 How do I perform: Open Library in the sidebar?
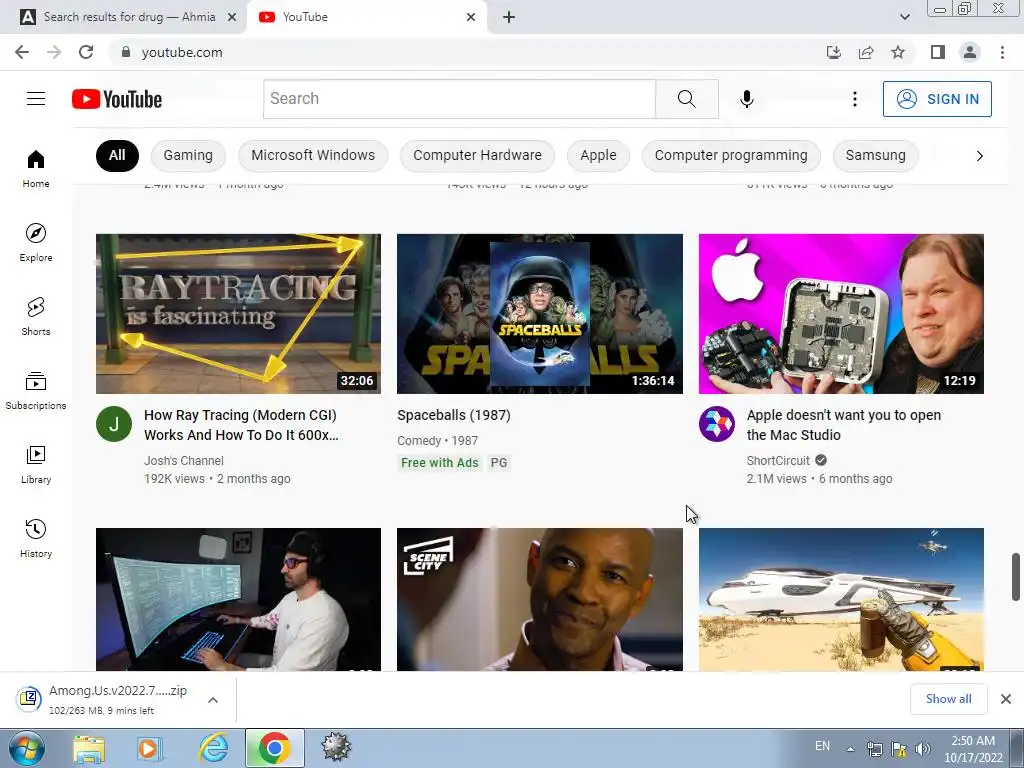(x=36, y=464)
